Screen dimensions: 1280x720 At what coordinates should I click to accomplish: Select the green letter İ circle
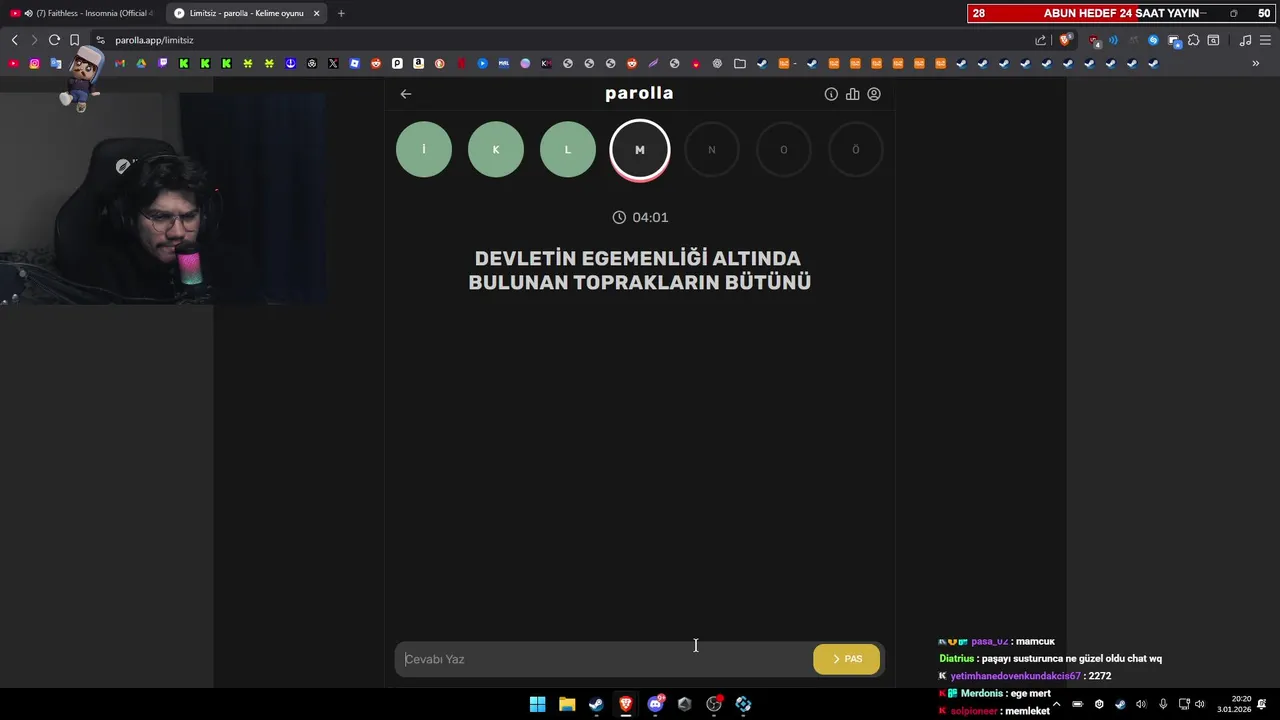pos(424,149)
